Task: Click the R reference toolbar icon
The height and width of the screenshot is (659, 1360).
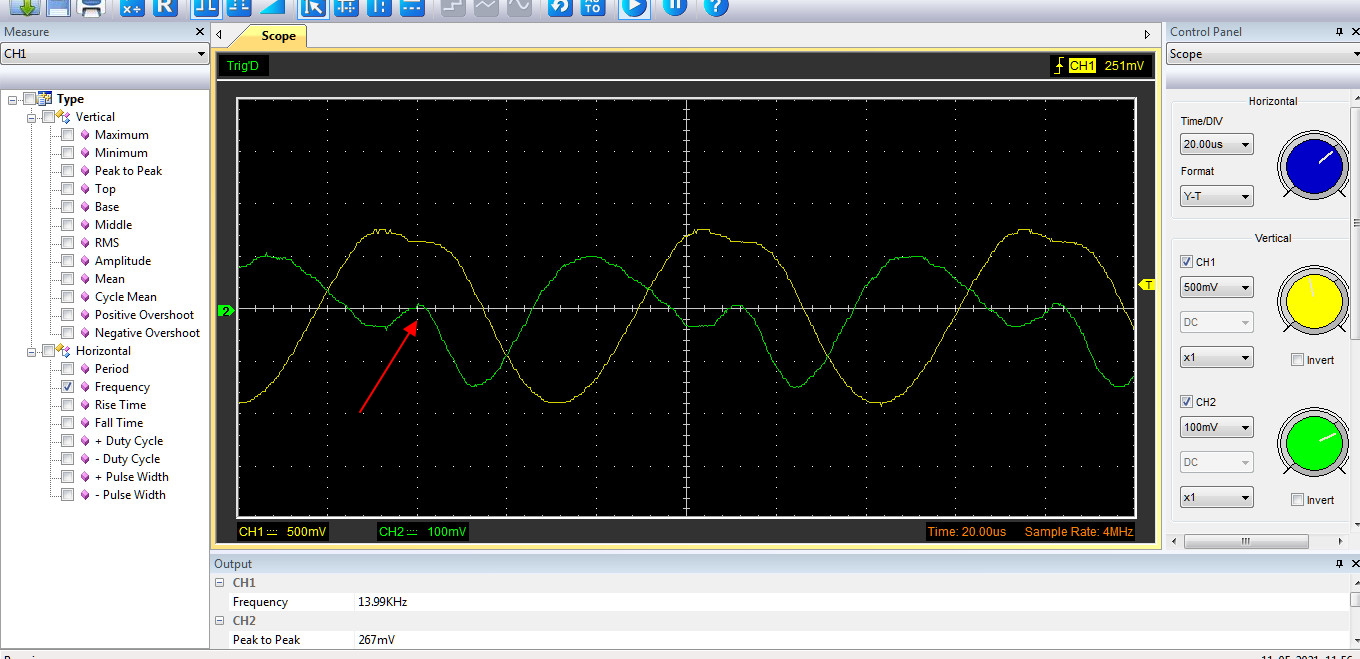Action: pyautogui.click(x=166, y=6)
